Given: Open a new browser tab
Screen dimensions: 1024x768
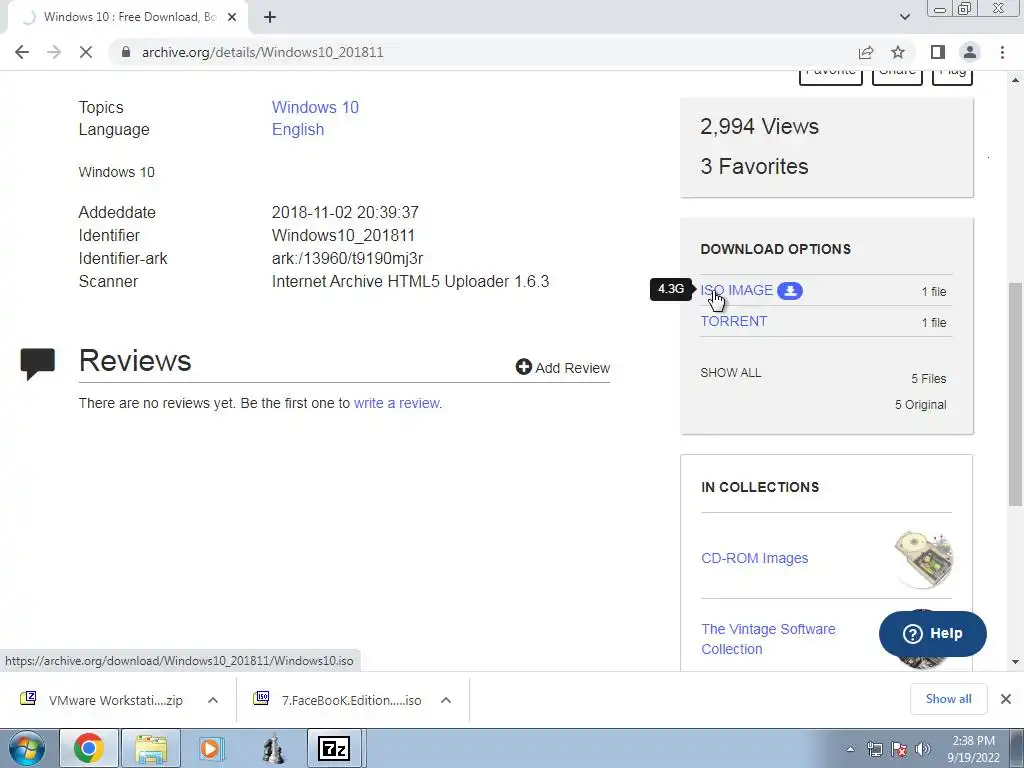Looking at the screenshot, I should tap(270, 17).
